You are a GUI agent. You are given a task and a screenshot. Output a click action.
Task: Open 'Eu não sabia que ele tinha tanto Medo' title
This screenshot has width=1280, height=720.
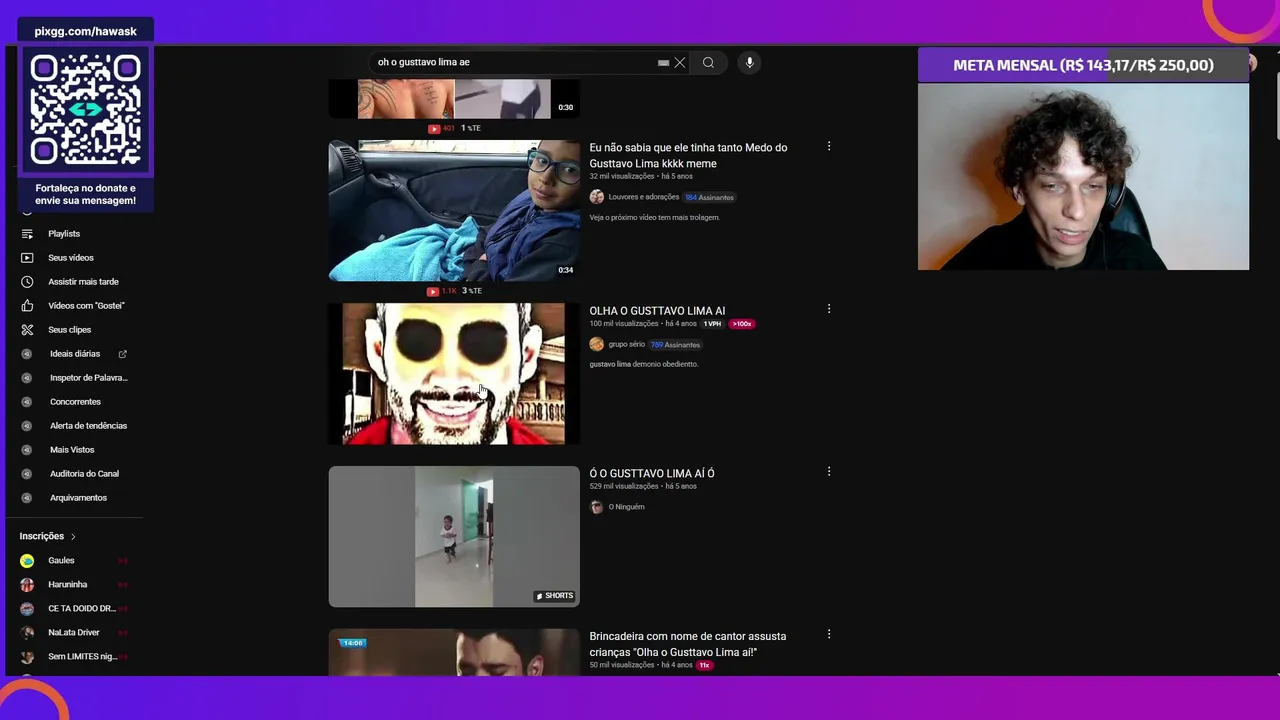[688, 155]
